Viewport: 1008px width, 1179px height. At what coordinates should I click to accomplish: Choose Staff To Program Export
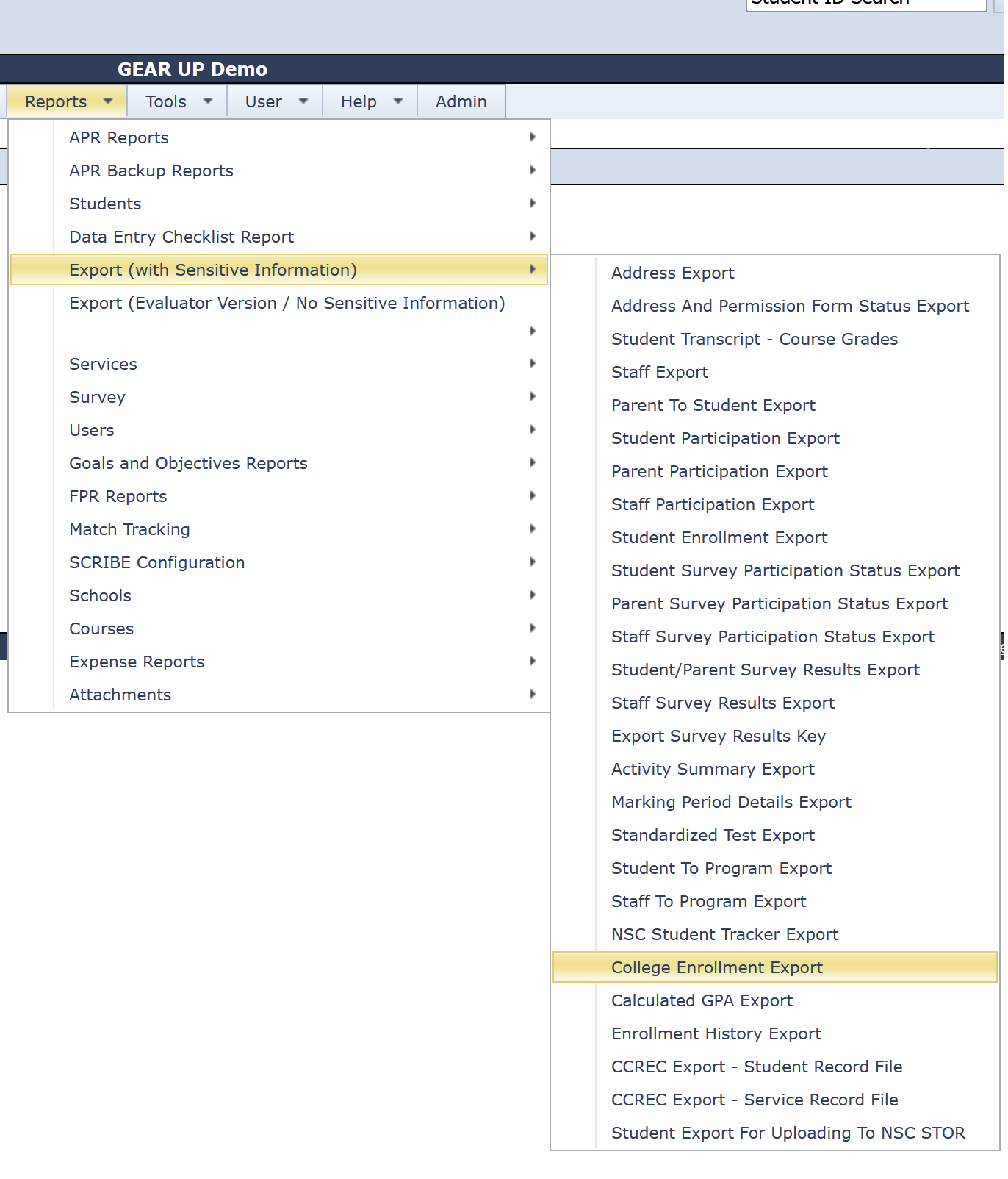[x=775, y=901]
